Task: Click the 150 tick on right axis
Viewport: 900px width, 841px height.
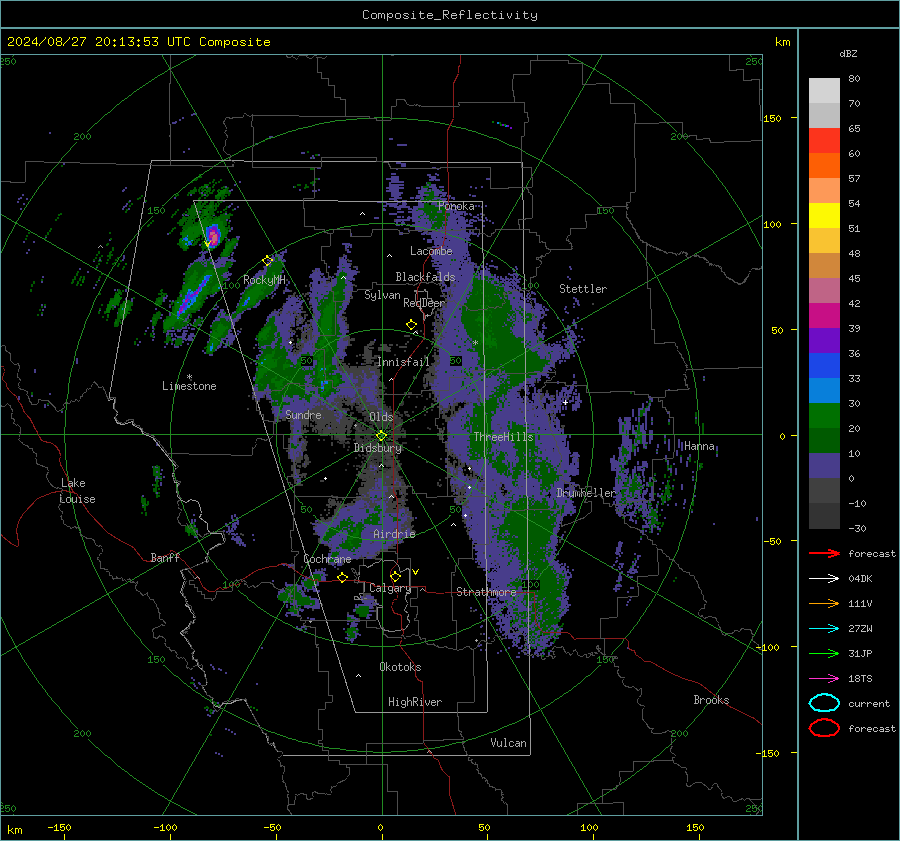Action: click(772, 118)
